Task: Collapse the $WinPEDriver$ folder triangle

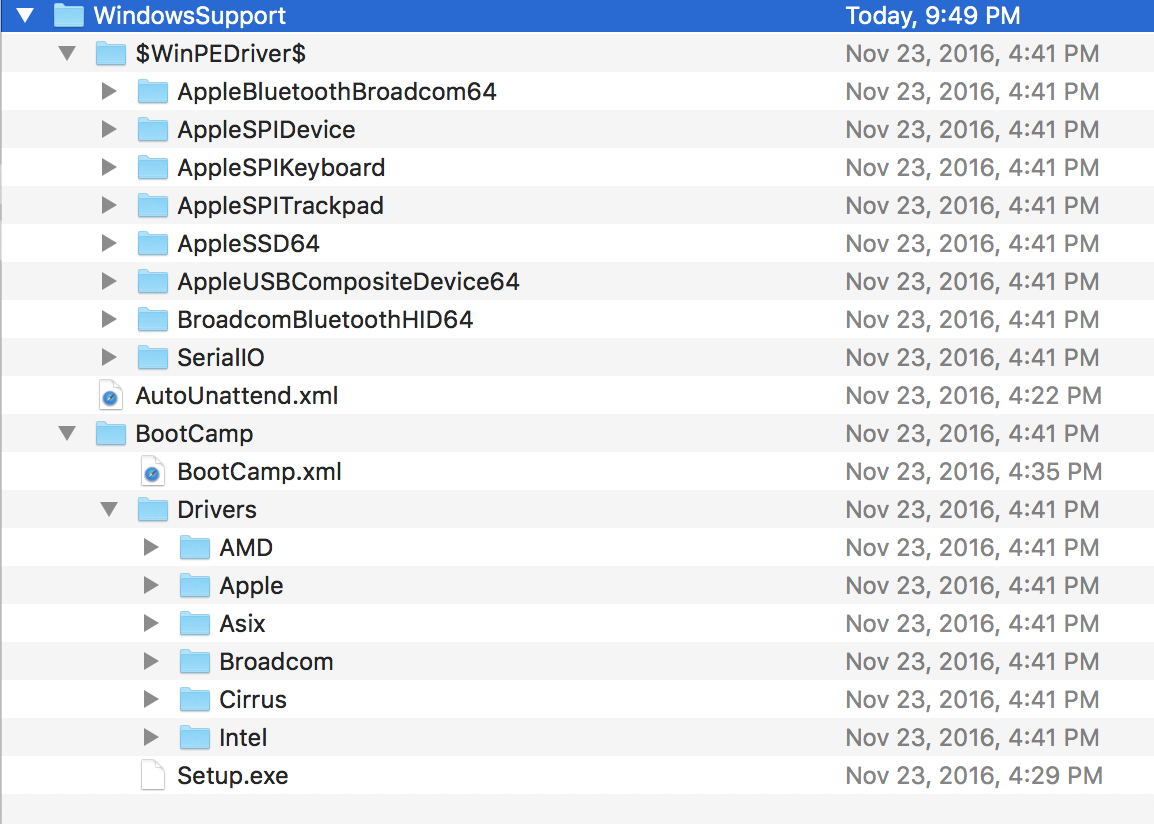Action: 67,53
